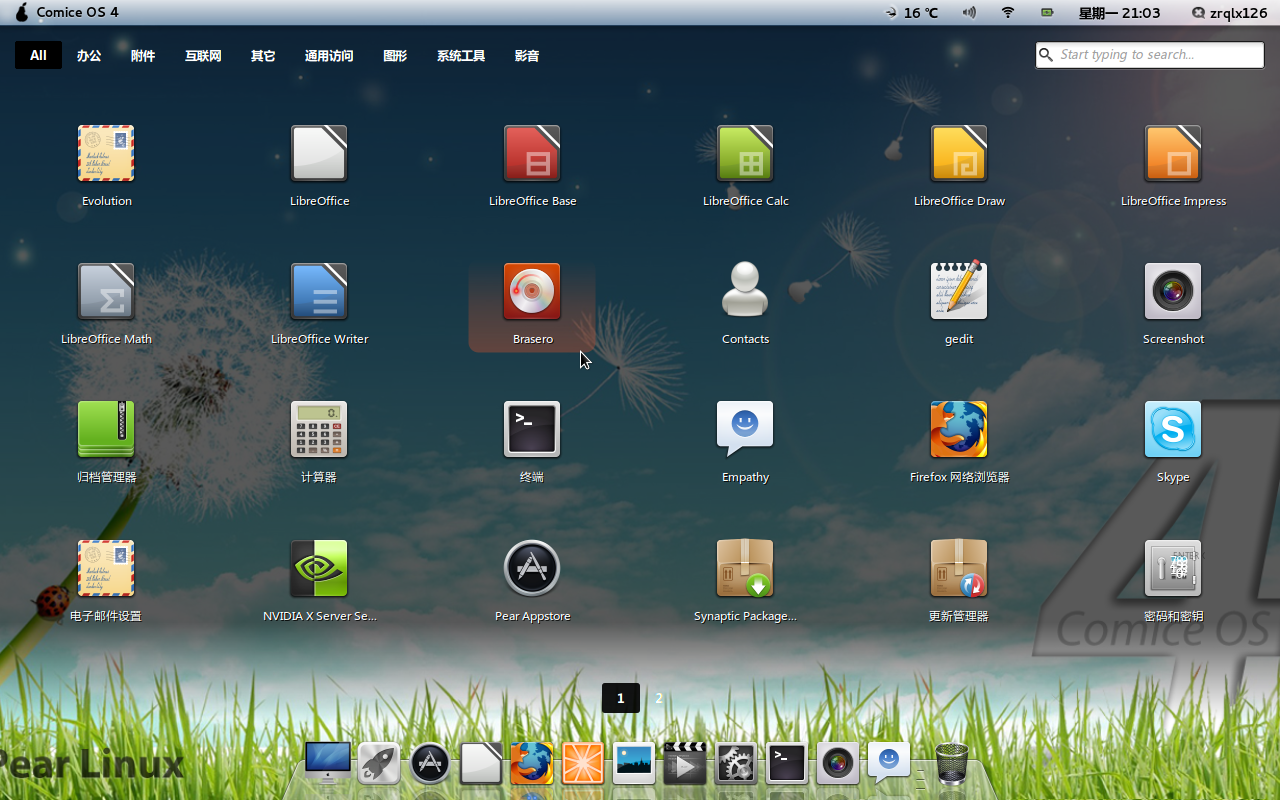Image resolution: width=1280 pixels, height=800 pixels.
Task: Open the 16 °C weather indicator
Action: point(912,13)
